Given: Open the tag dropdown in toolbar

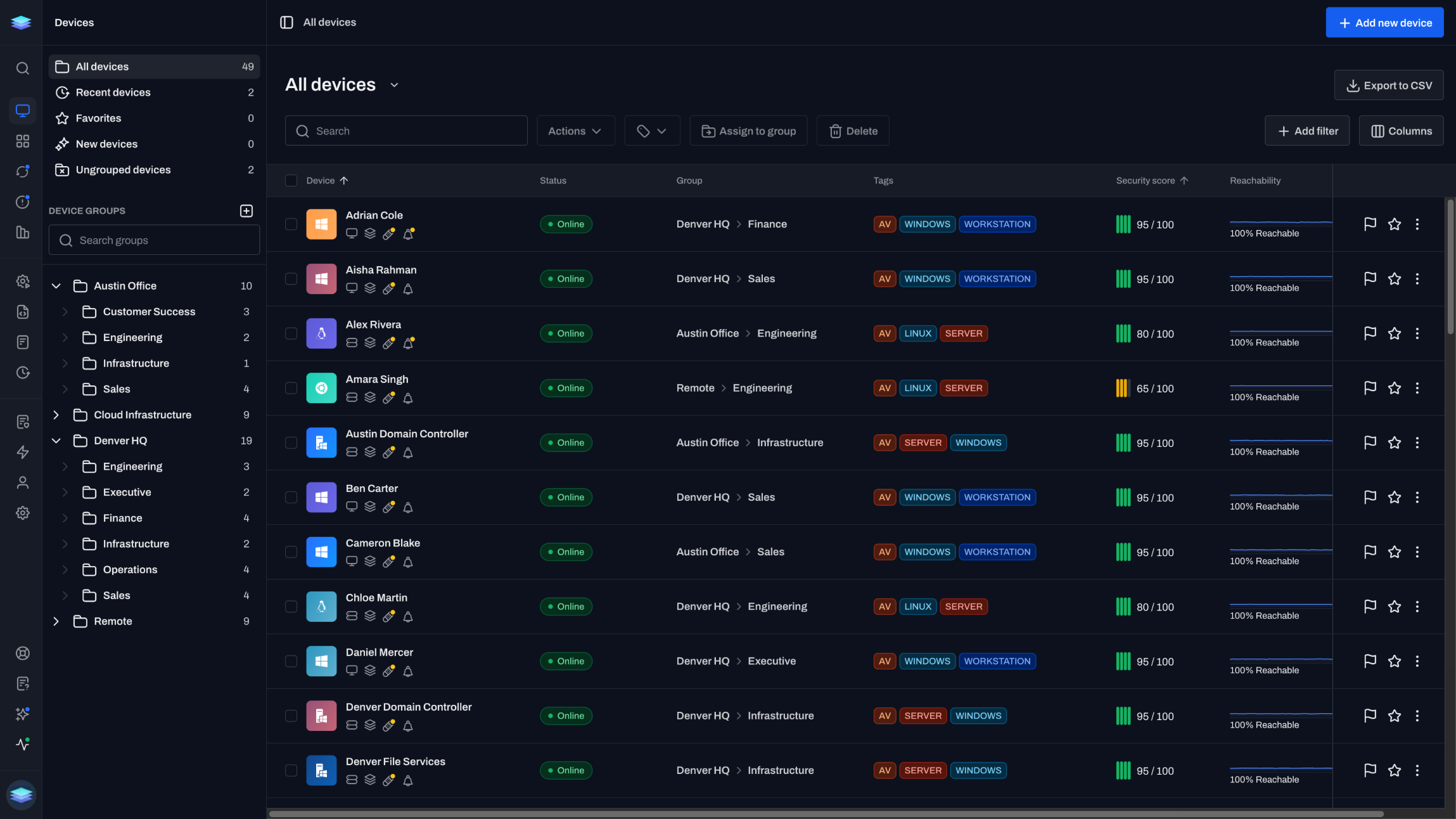Looking at the screenshot, I should tap(652, 131).
